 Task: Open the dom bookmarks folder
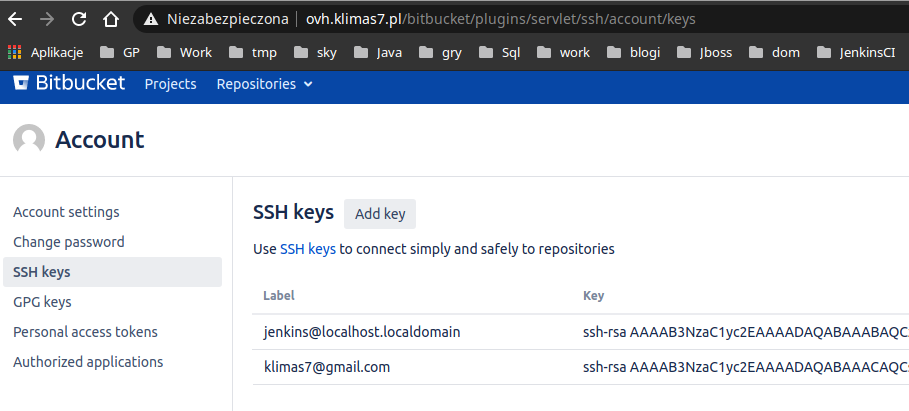click(775, 53)
